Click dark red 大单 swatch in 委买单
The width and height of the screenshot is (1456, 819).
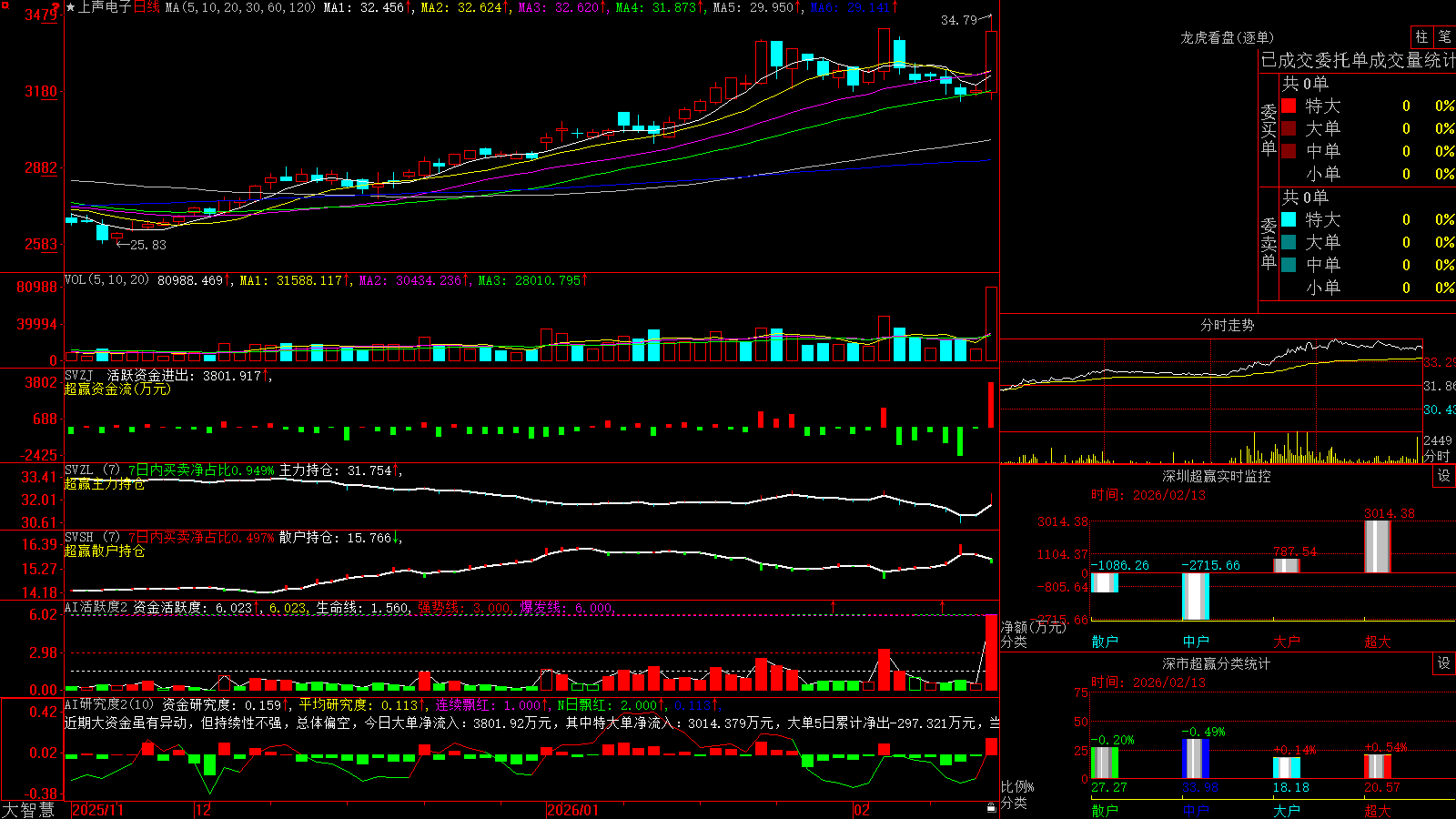point(1289,128)
